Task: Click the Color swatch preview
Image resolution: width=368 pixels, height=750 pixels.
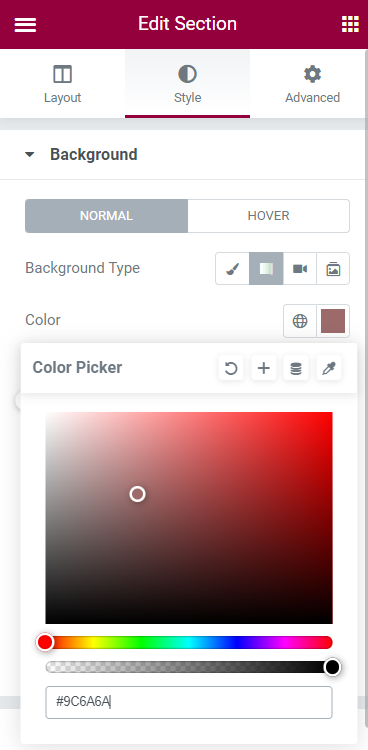Action: (x=333, y=321)
